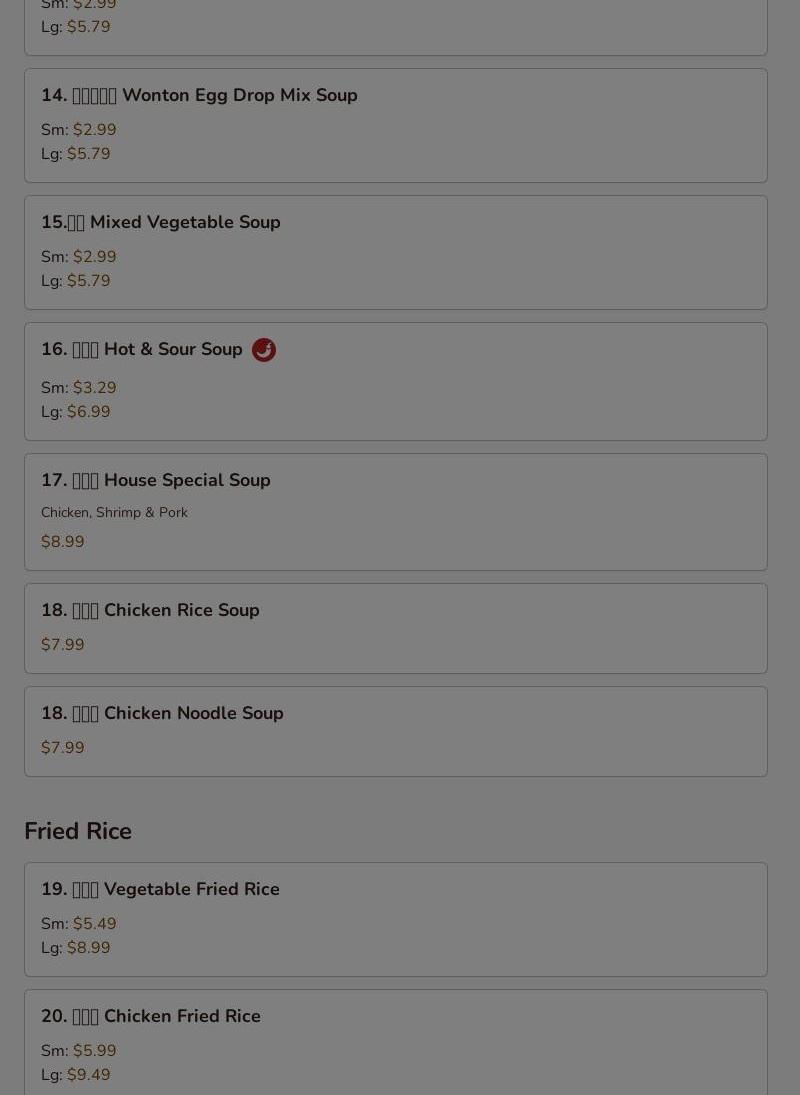Open Chicken Noodle Soup item
Screen dimensions: 800x1095
coord(396,732)
